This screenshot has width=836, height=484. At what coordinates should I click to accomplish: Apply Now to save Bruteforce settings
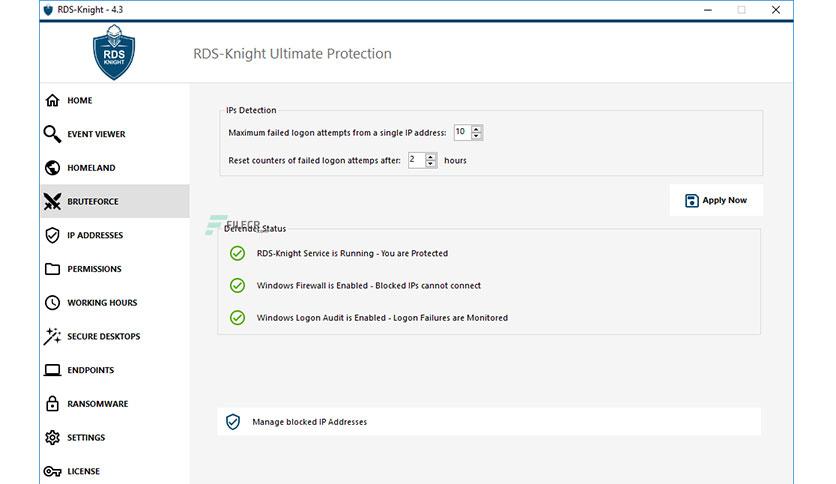pos(716,200)
